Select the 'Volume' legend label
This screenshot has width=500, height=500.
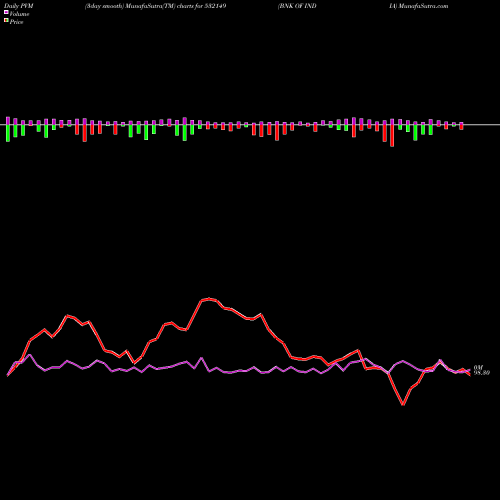click(x=19, y=14)
